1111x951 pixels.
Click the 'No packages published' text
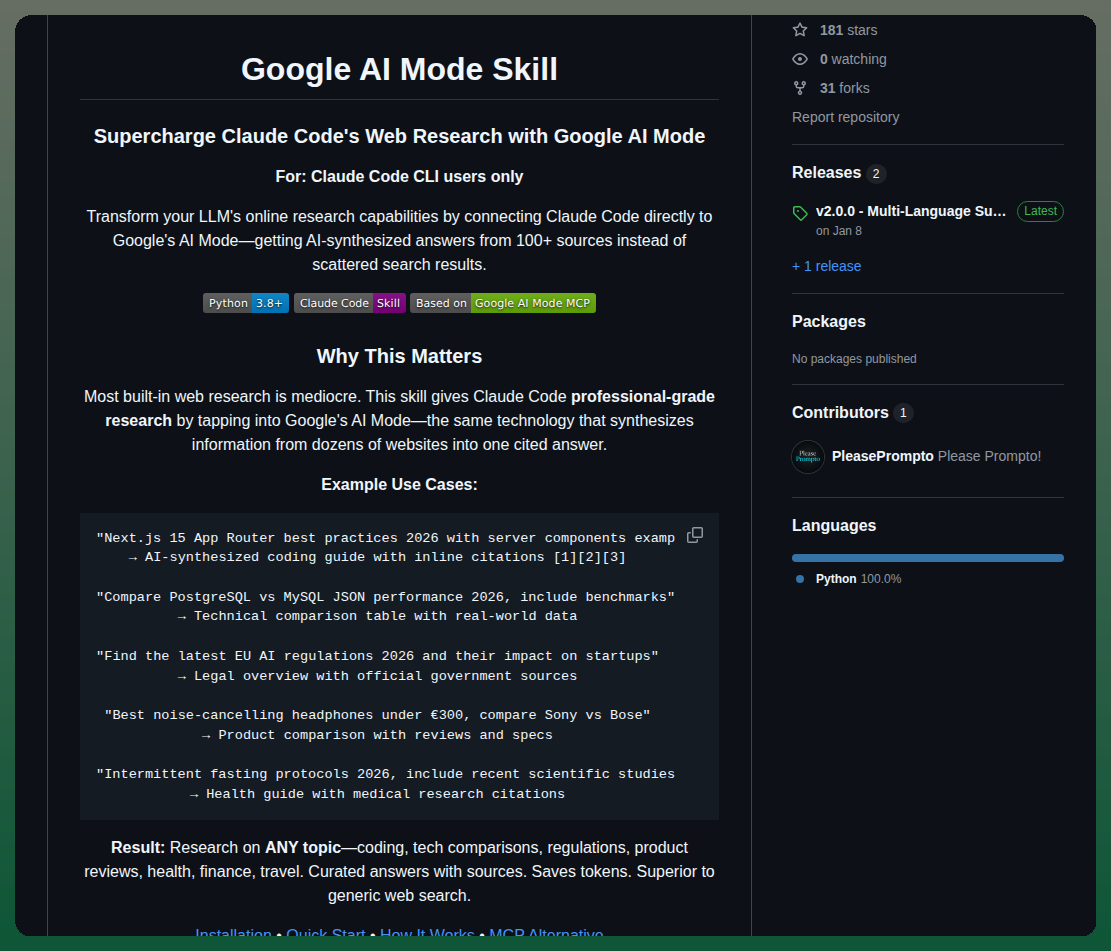[854, 359]
